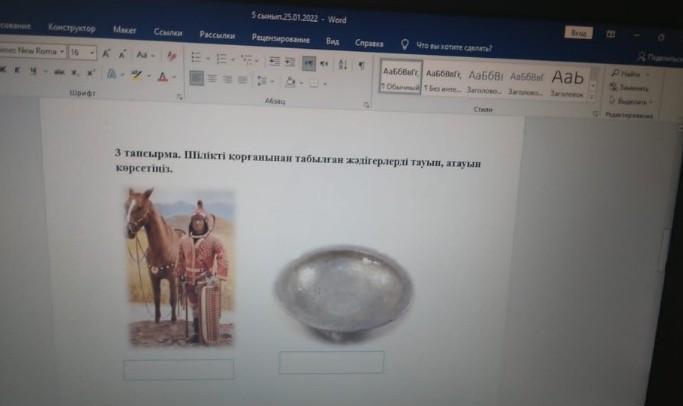
Task: Sort the selected text
Action: pos(343,65)
